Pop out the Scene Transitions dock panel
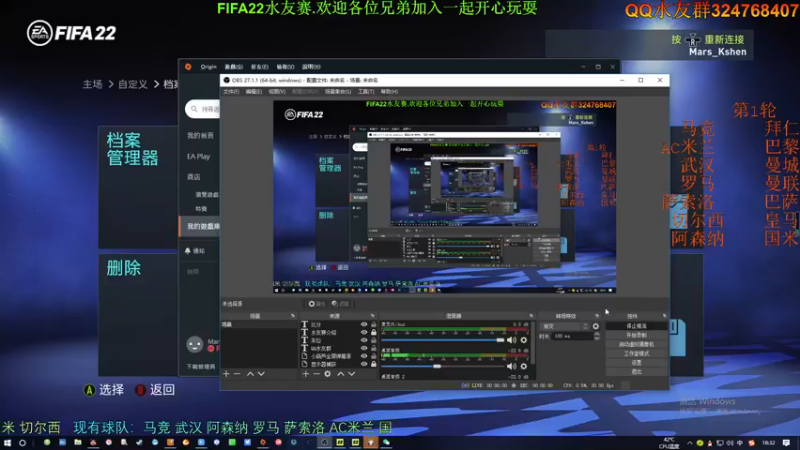Screen dimensions: 800x450 pyautogui.click(x=597, y=316)
